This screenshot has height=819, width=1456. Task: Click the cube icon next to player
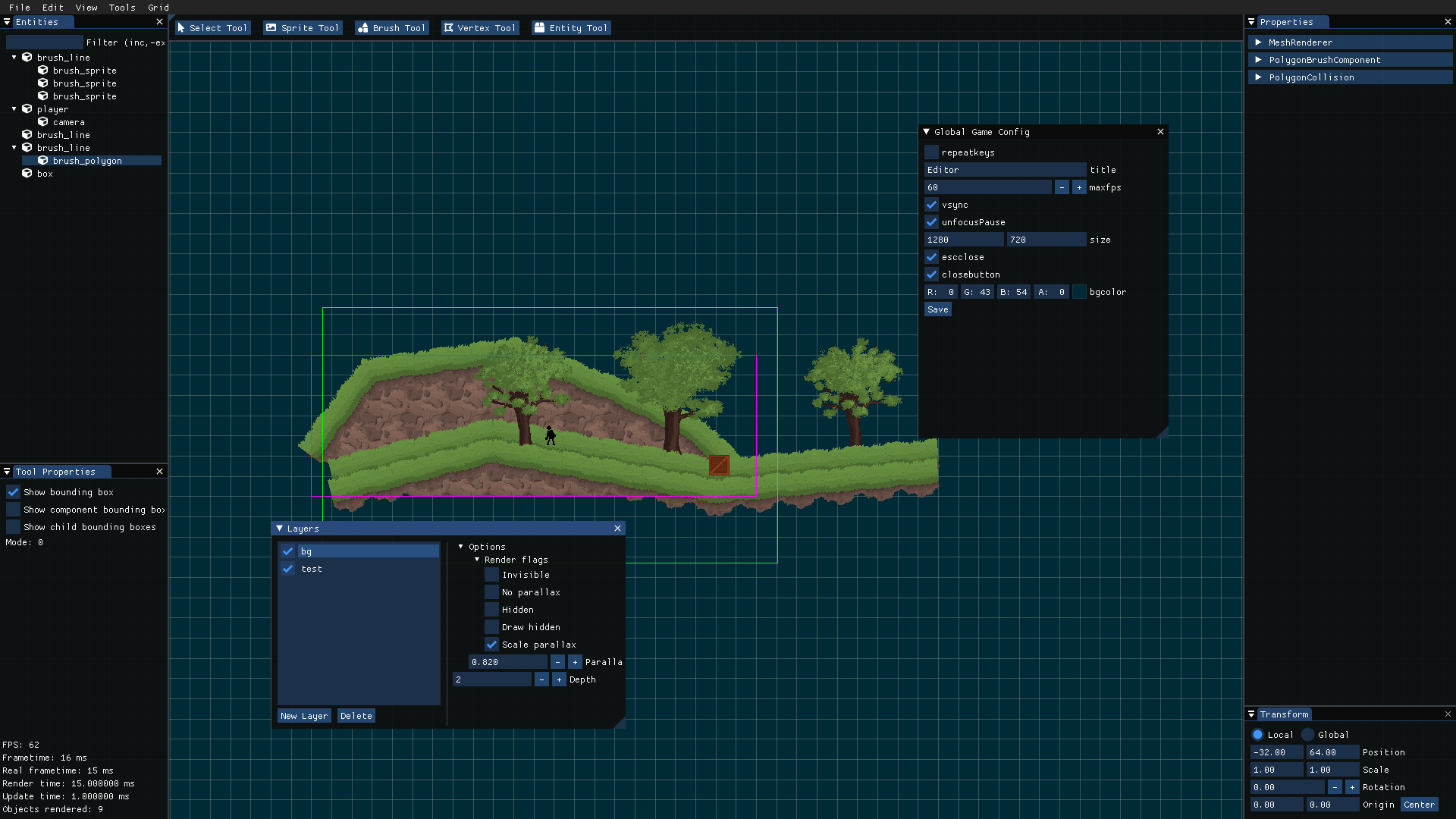point(27,109)
